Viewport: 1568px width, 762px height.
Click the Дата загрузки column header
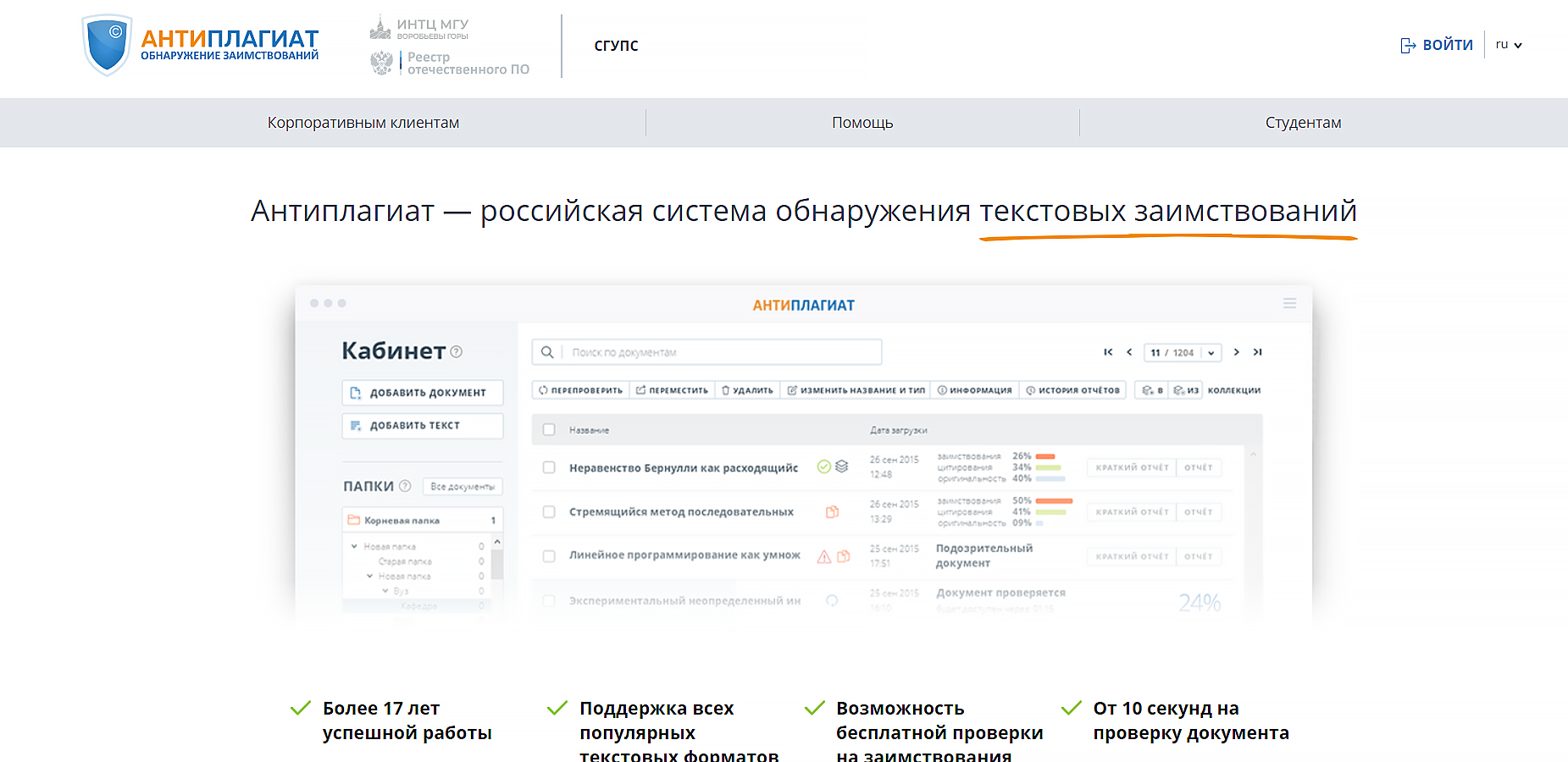pos(898,430)
